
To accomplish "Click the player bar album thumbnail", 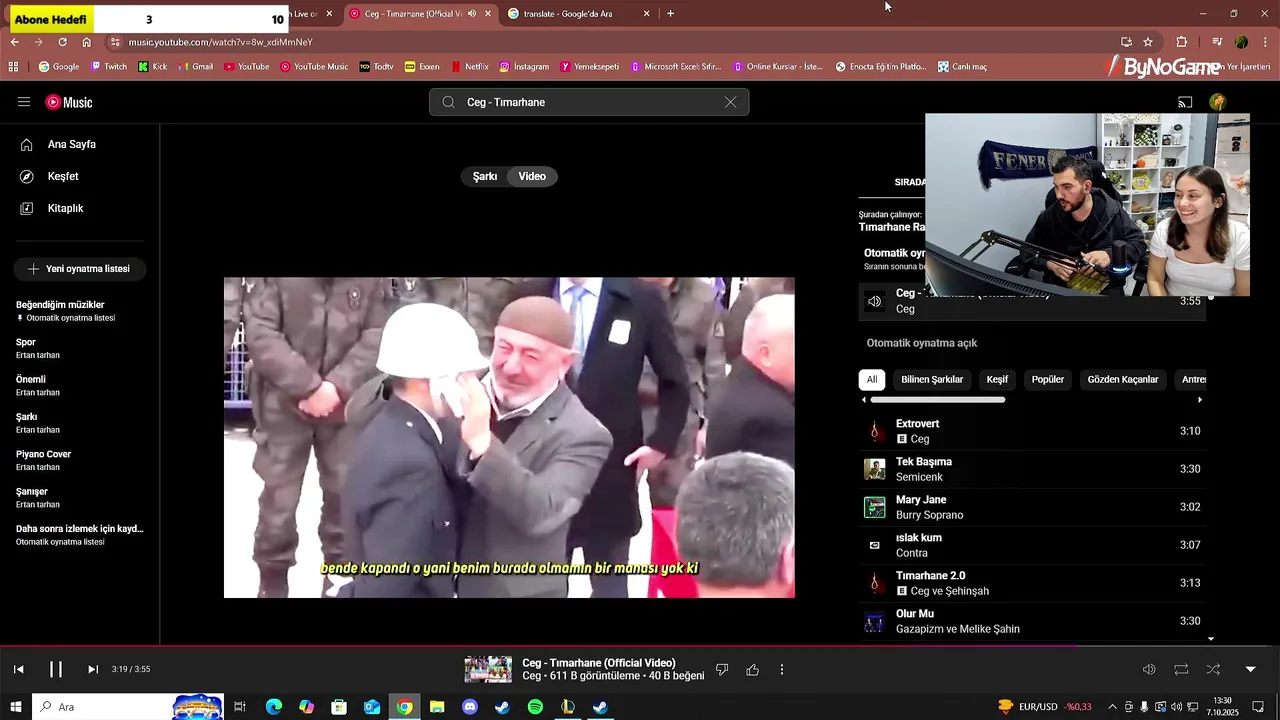I will coord(488,669).
